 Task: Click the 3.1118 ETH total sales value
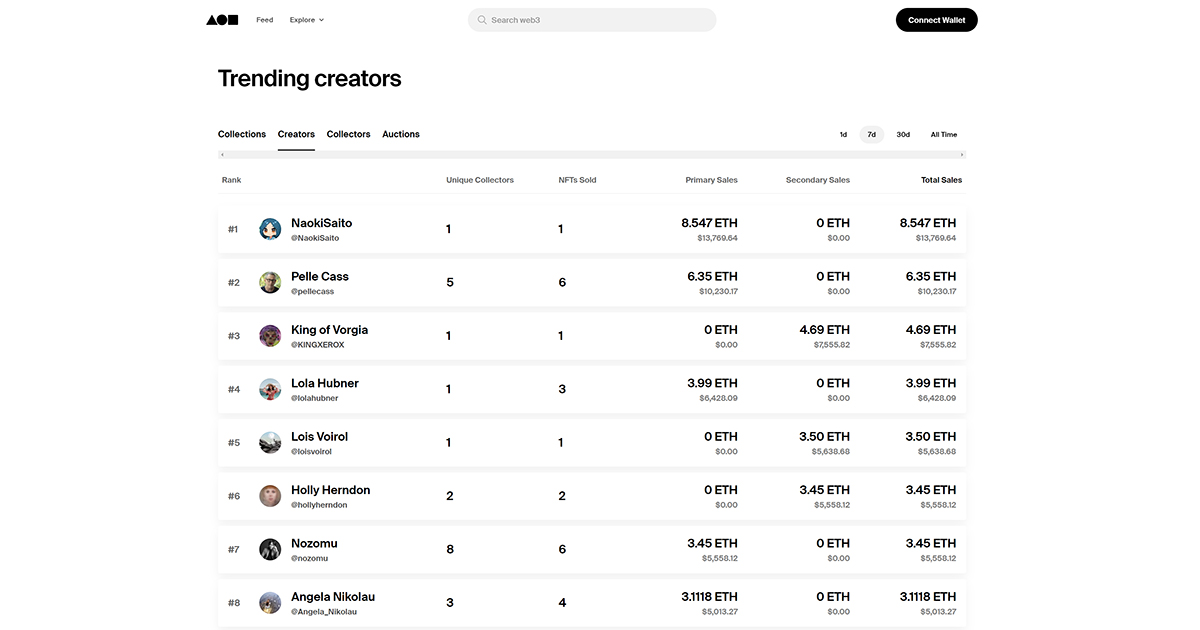point(928,597)
